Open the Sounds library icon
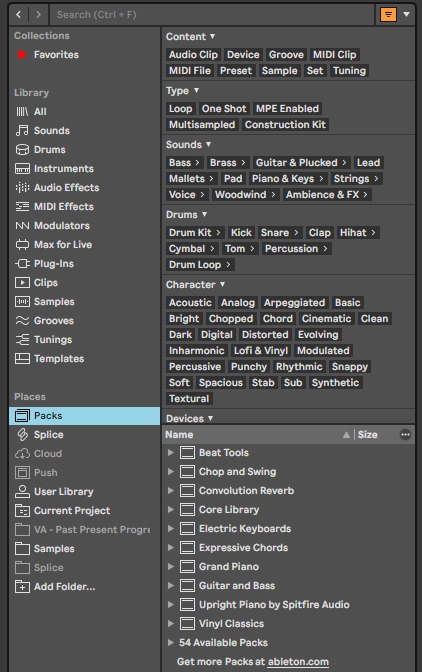Image resolution: width=422 pixels, height=672 pixels. point(22,131)
